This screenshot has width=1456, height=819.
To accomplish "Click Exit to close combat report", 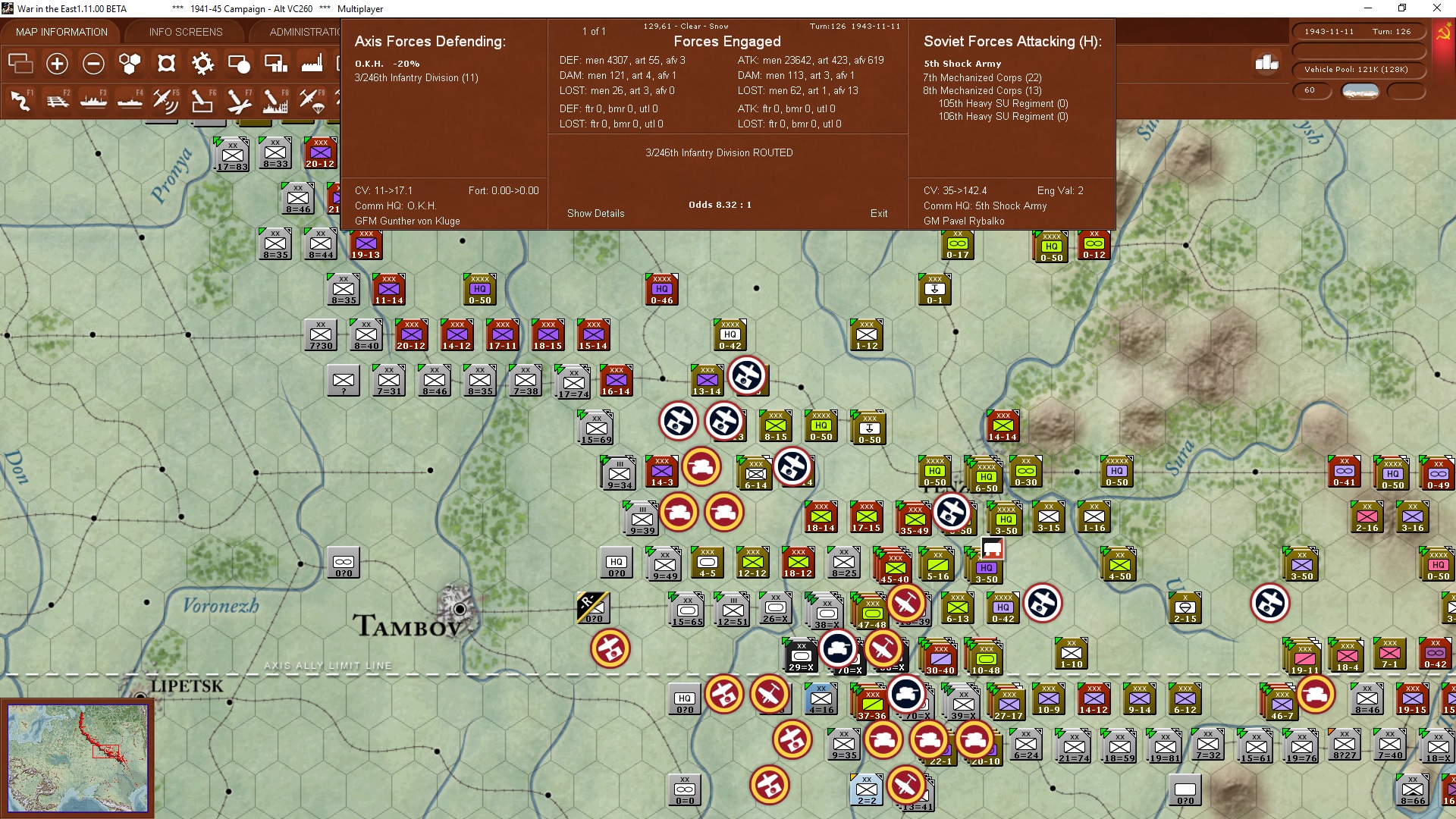I will 879,213.
